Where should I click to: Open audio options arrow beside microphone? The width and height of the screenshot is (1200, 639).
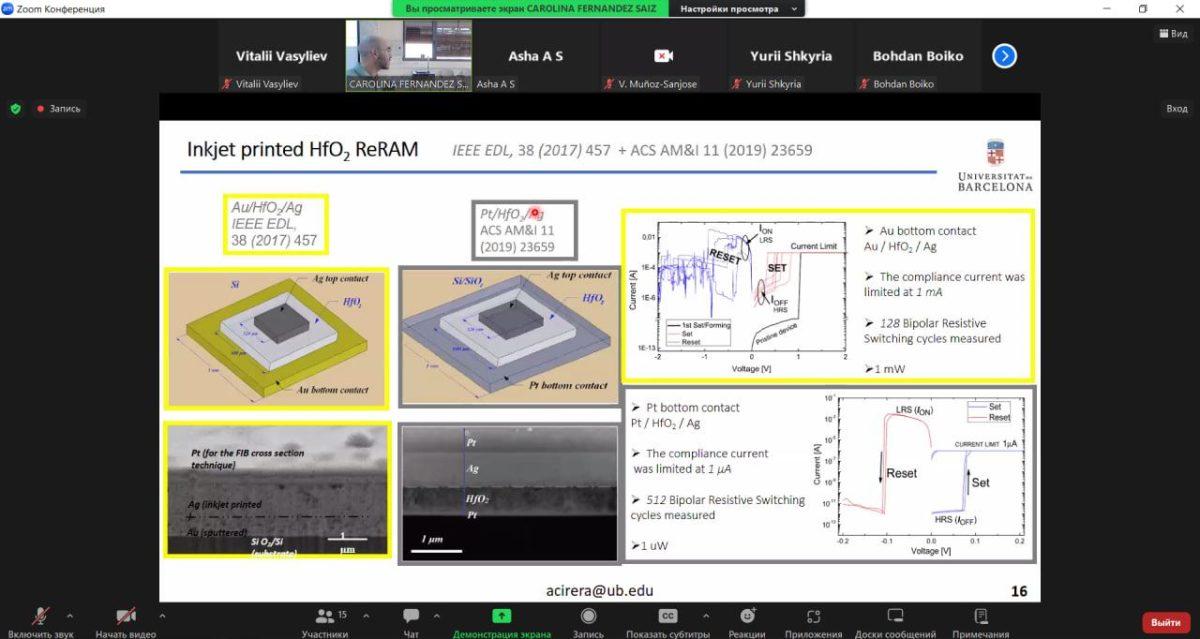[69, 615]
